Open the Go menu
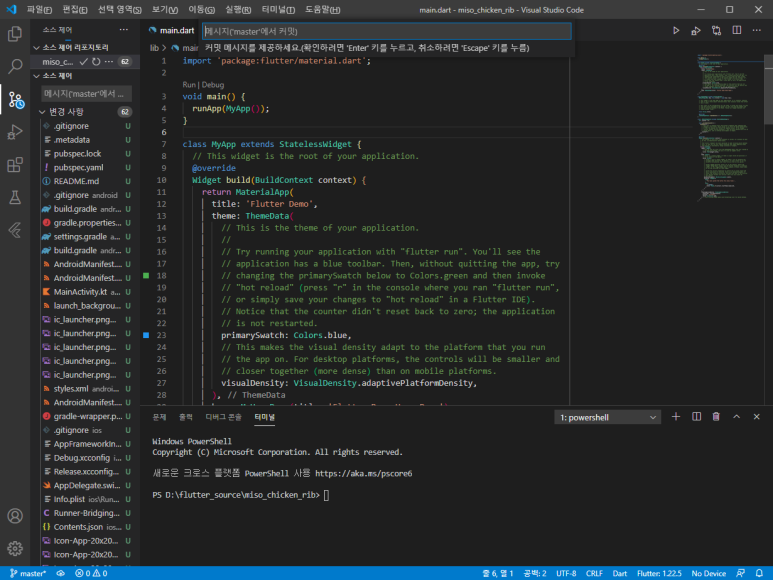 tap(202, 10)
